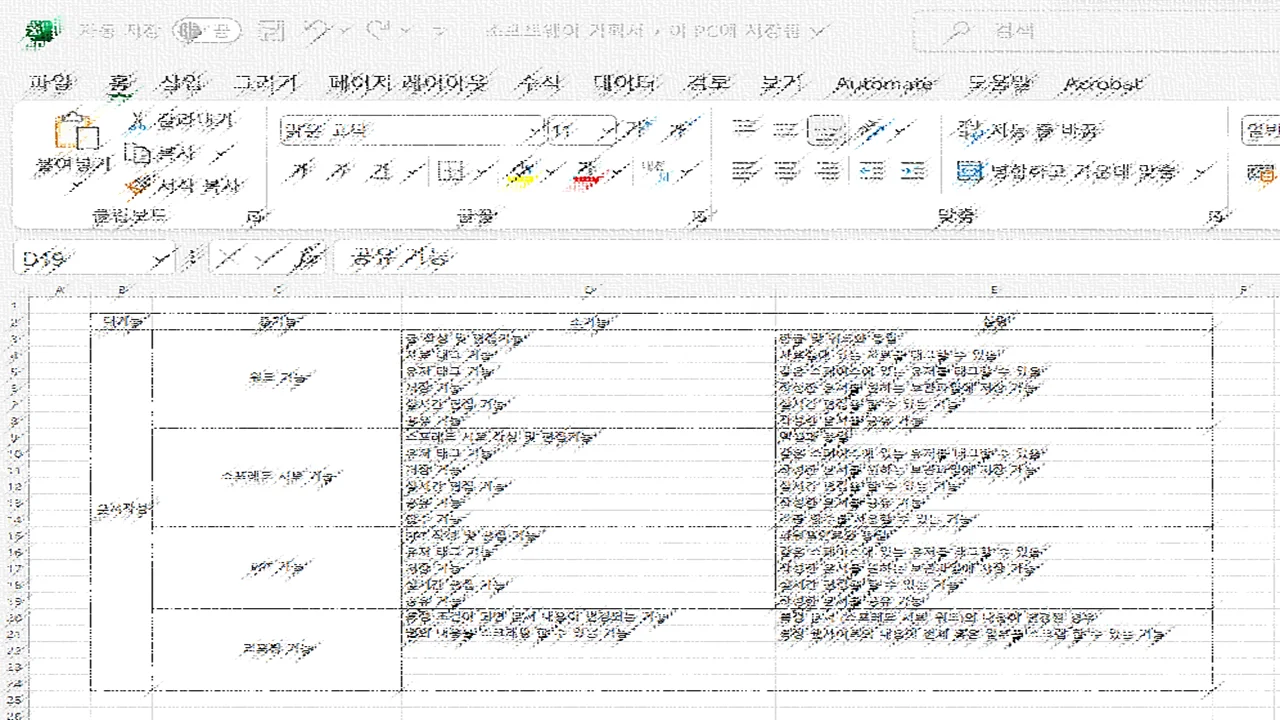Decrease the cell indent
The width and height of the screenshot is (1280, 720).
871,171
